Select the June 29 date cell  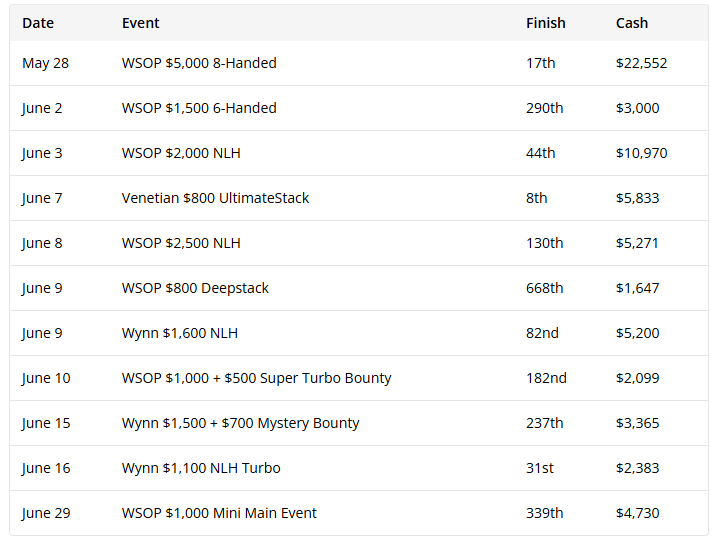click(x=45, y=513)
